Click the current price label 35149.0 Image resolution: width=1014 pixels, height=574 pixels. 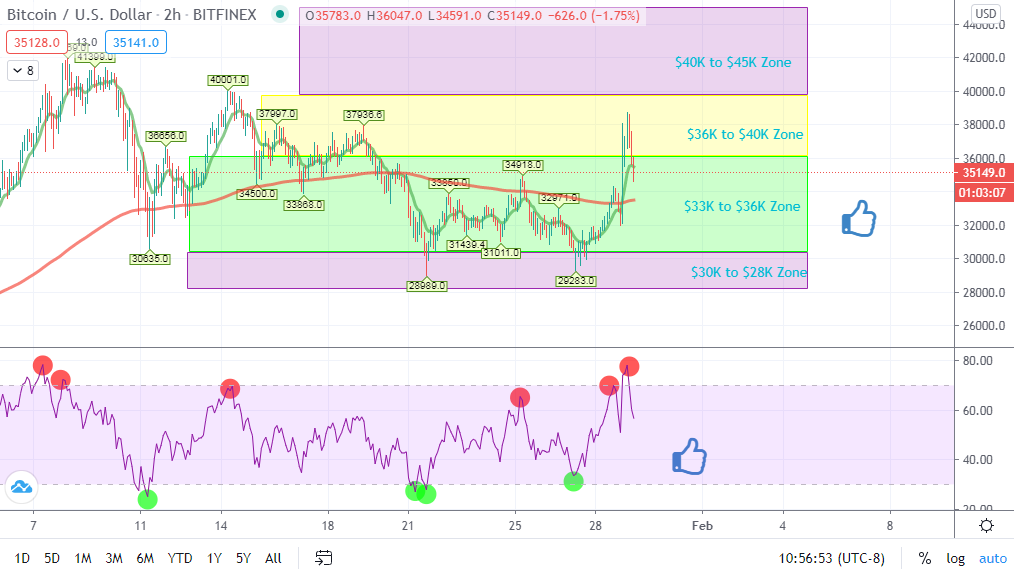point(984,173)
